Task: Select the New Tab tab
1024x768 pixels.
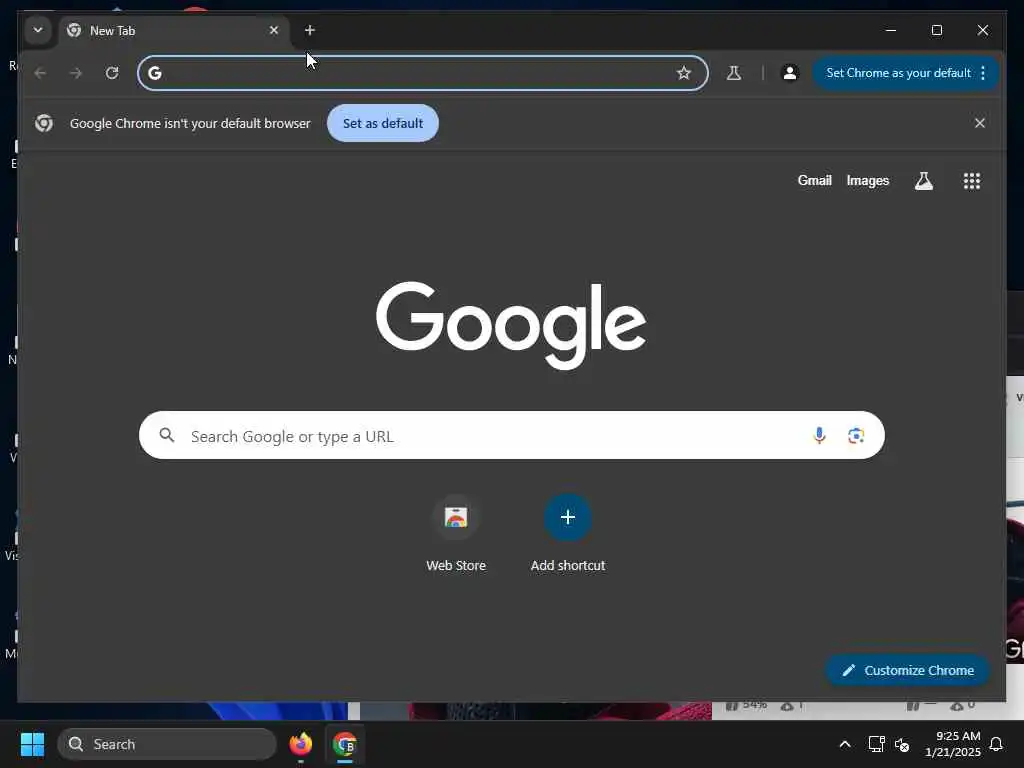Action: click(174, 31)
